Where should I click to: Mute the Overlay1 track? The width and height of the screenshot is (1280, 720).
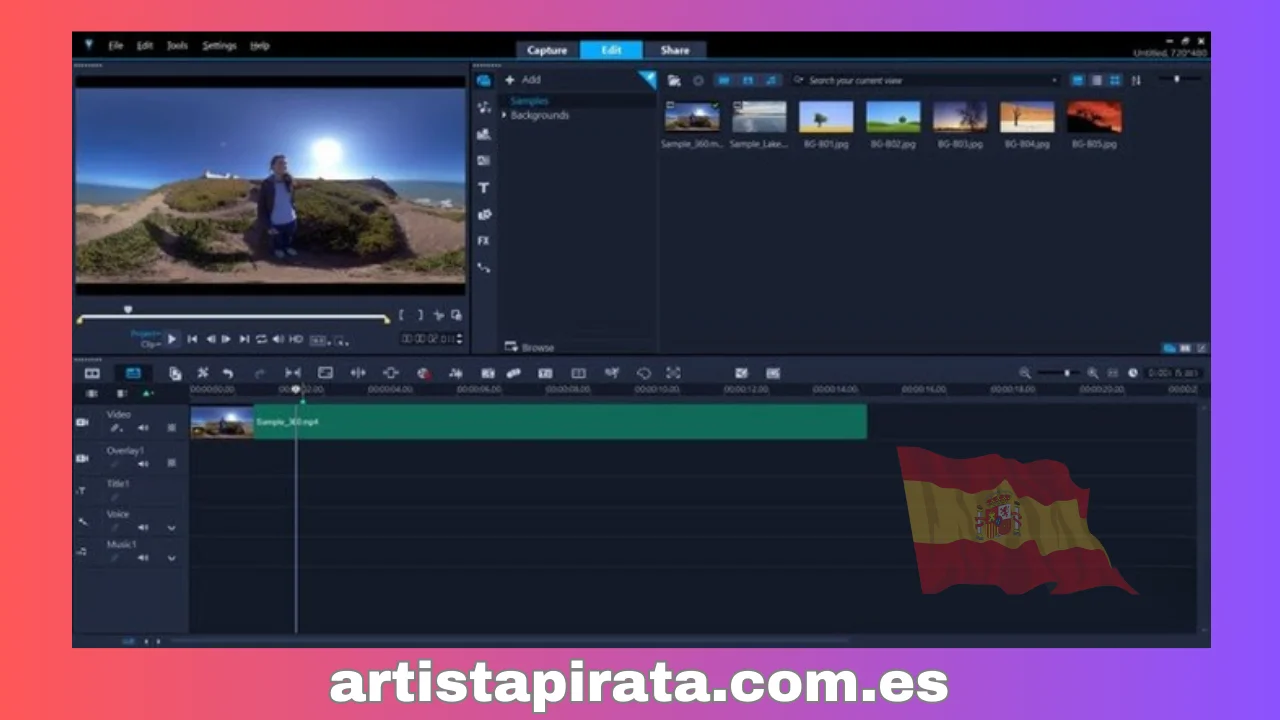click(142, 464)
